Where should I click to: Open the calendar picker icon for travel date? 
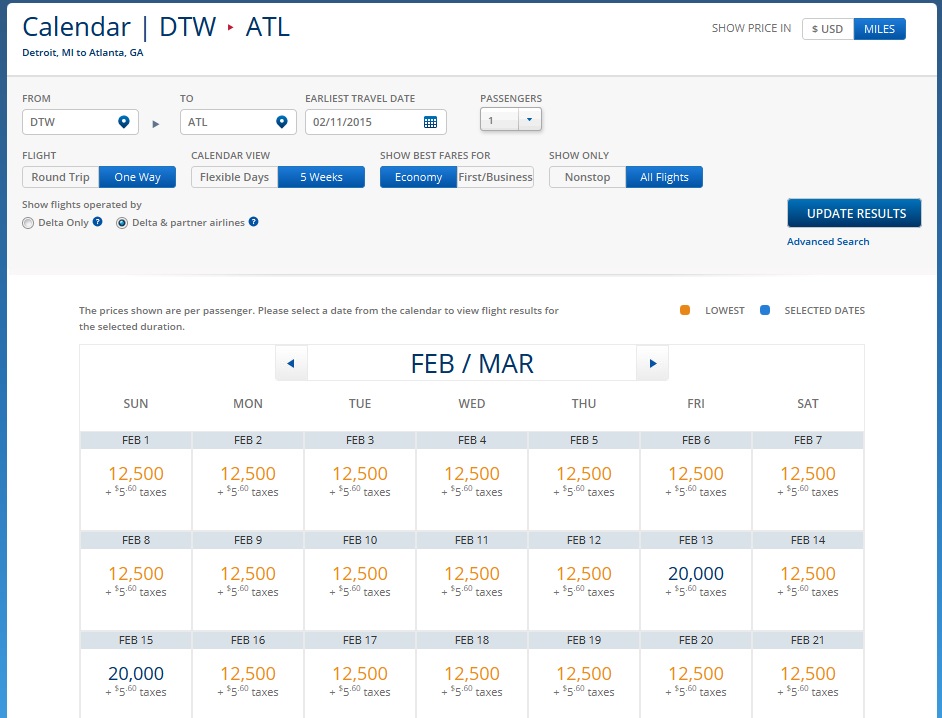point(430,122)
